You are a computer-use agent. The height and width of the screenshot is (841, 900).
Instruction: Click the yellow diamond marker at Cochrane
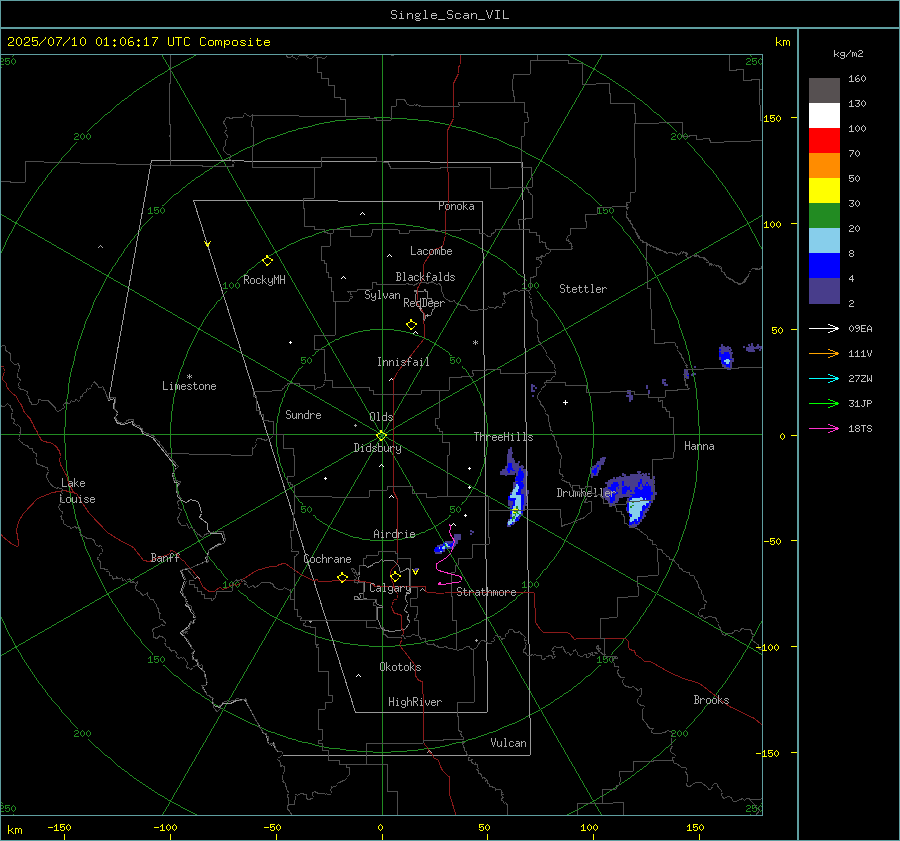[342, 577]
